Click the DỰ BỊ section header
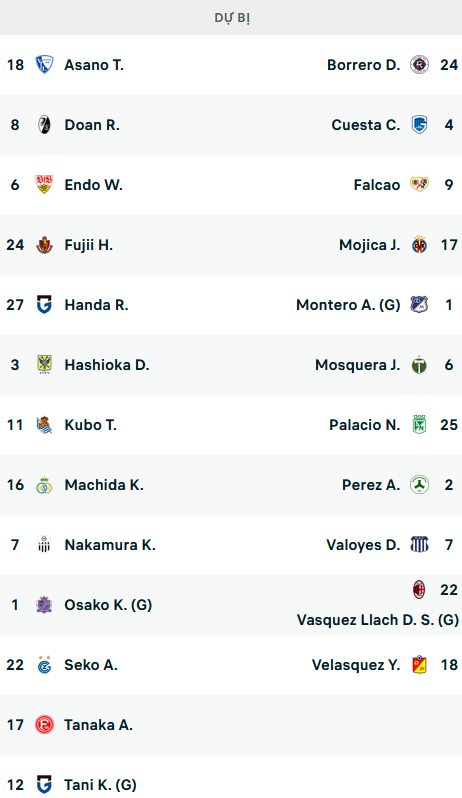Image resolution: width=462 pixels, height=798 pixels. point(231,18)
